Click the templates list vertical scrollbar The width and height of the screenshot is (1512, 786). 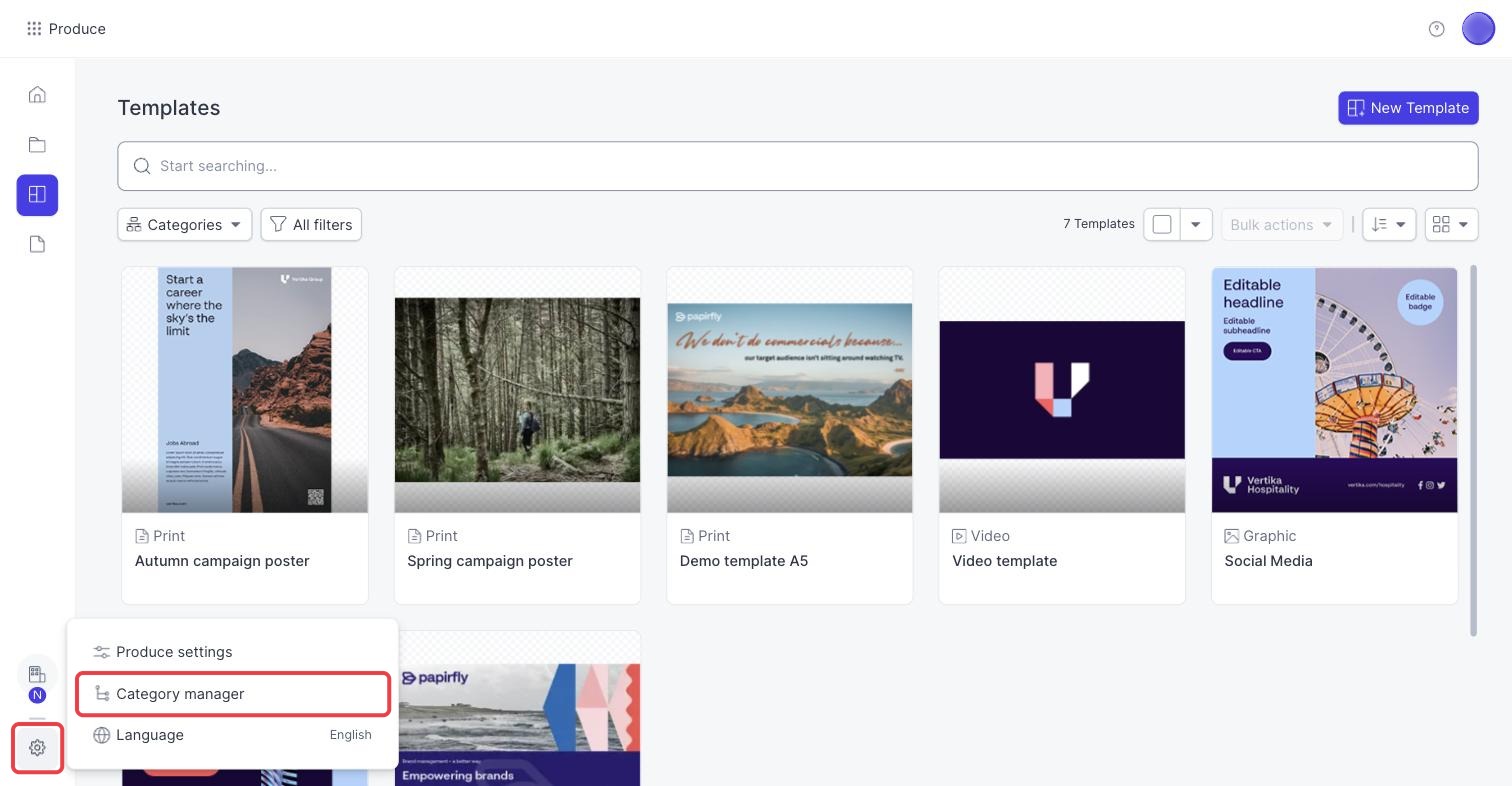[1473, 450]
